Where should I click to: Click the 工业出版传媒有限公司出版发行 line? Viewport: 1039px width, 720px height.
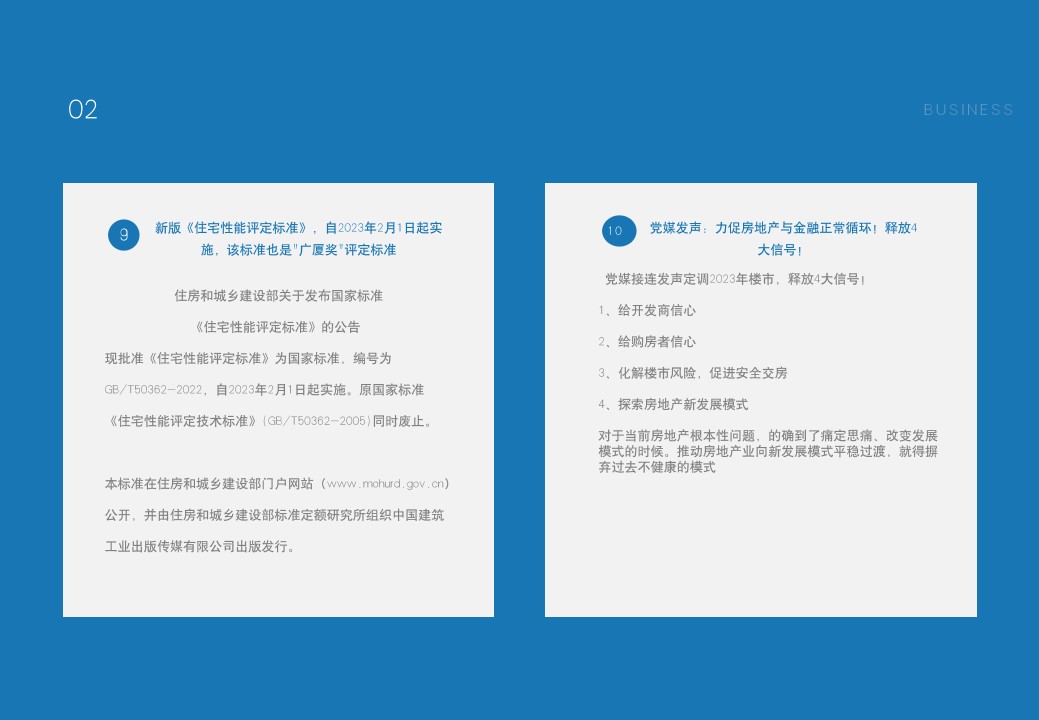[x=201, y=547]
